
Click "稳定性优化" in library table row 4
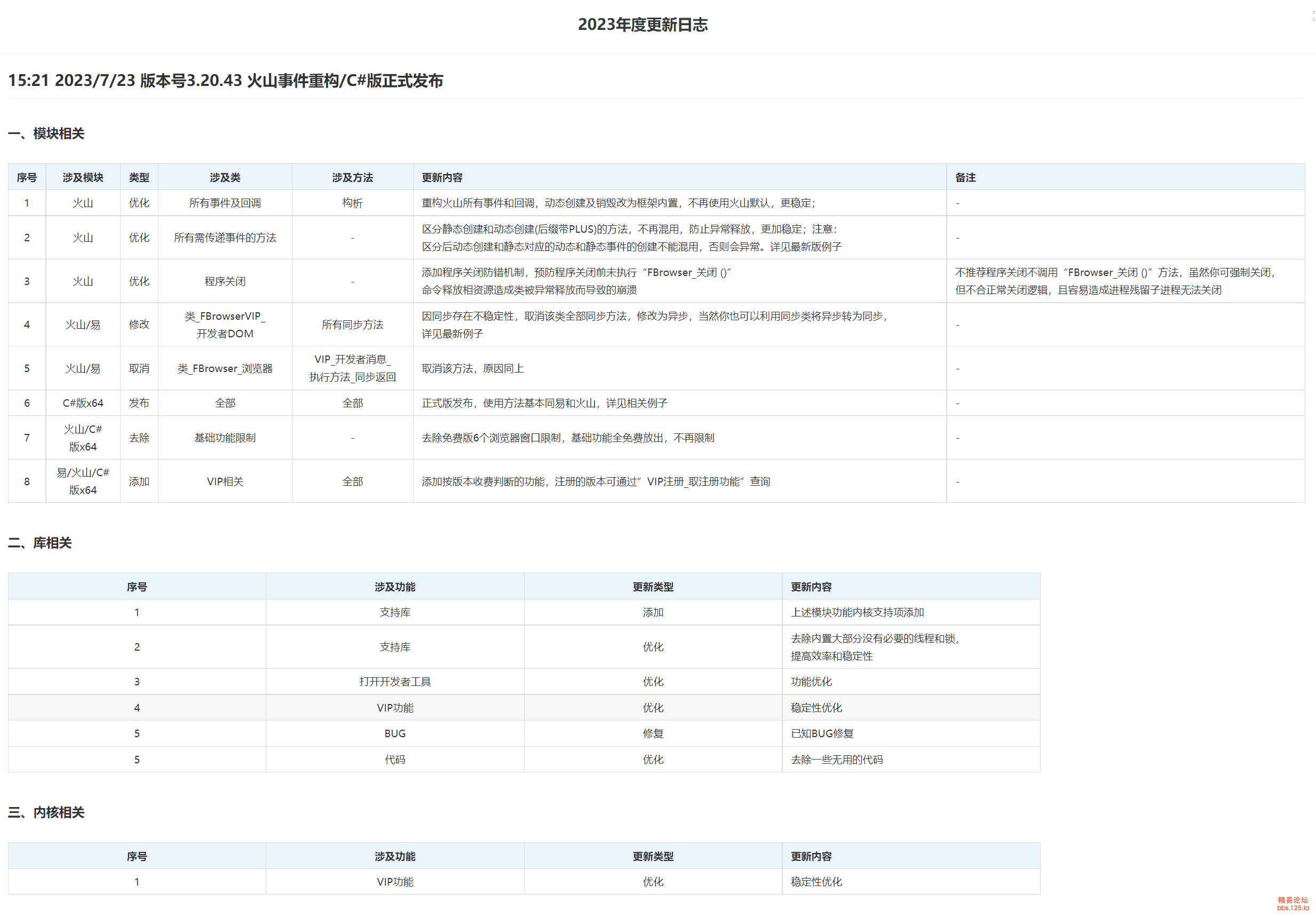tap(816, 708)
